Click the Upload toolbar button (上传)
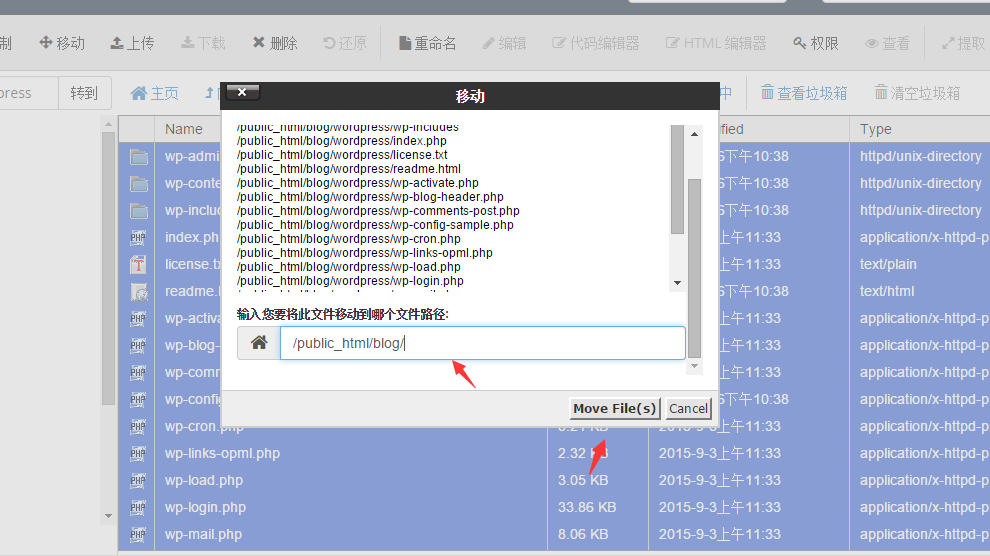Viewport: 990px width, 556px height. pos(132,43)
